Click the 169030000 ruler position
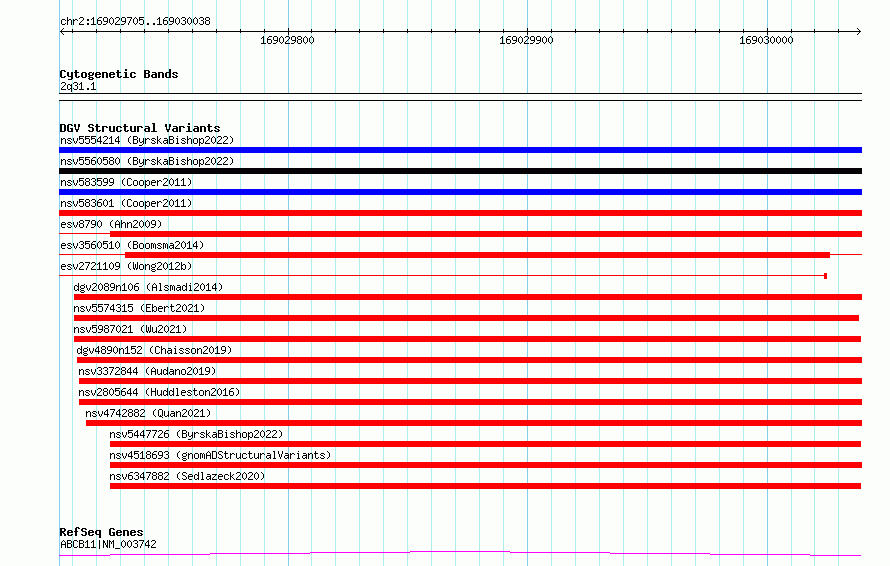The height and width of the screenshot is (566, 890). (766, 40)
